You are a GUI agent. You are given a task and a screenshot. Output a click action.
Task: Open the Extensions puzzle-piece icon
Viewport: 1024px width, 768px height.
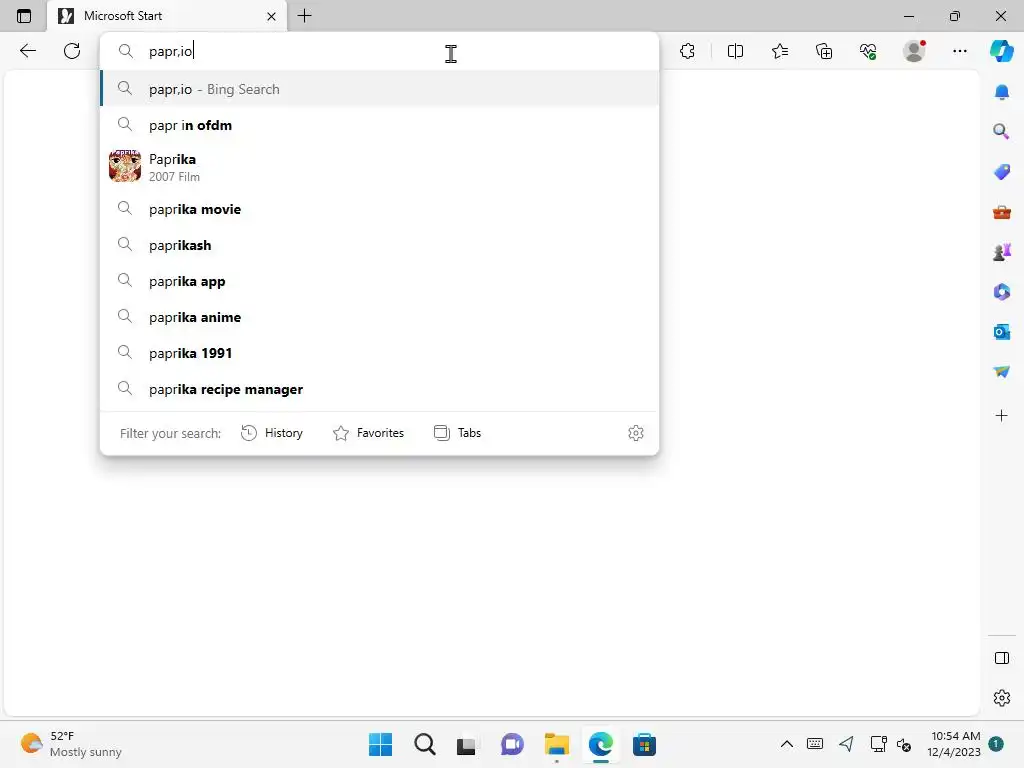point(687,51)
